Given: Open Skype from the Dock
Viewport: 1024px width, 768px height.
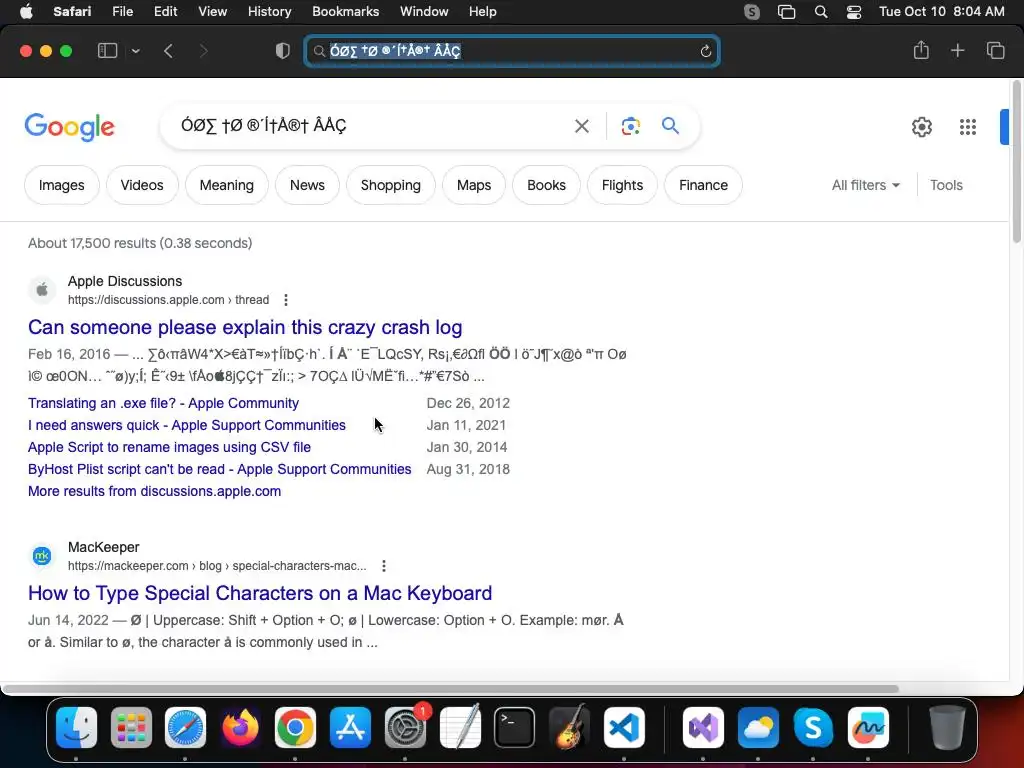Looking at the screenshot, I should [x=813, y=727].
